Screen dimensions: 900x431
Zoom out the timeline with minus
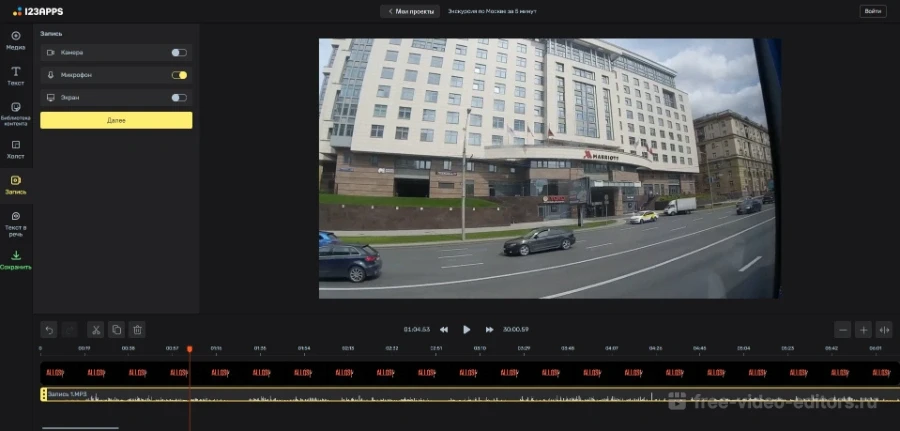(843, 329)
